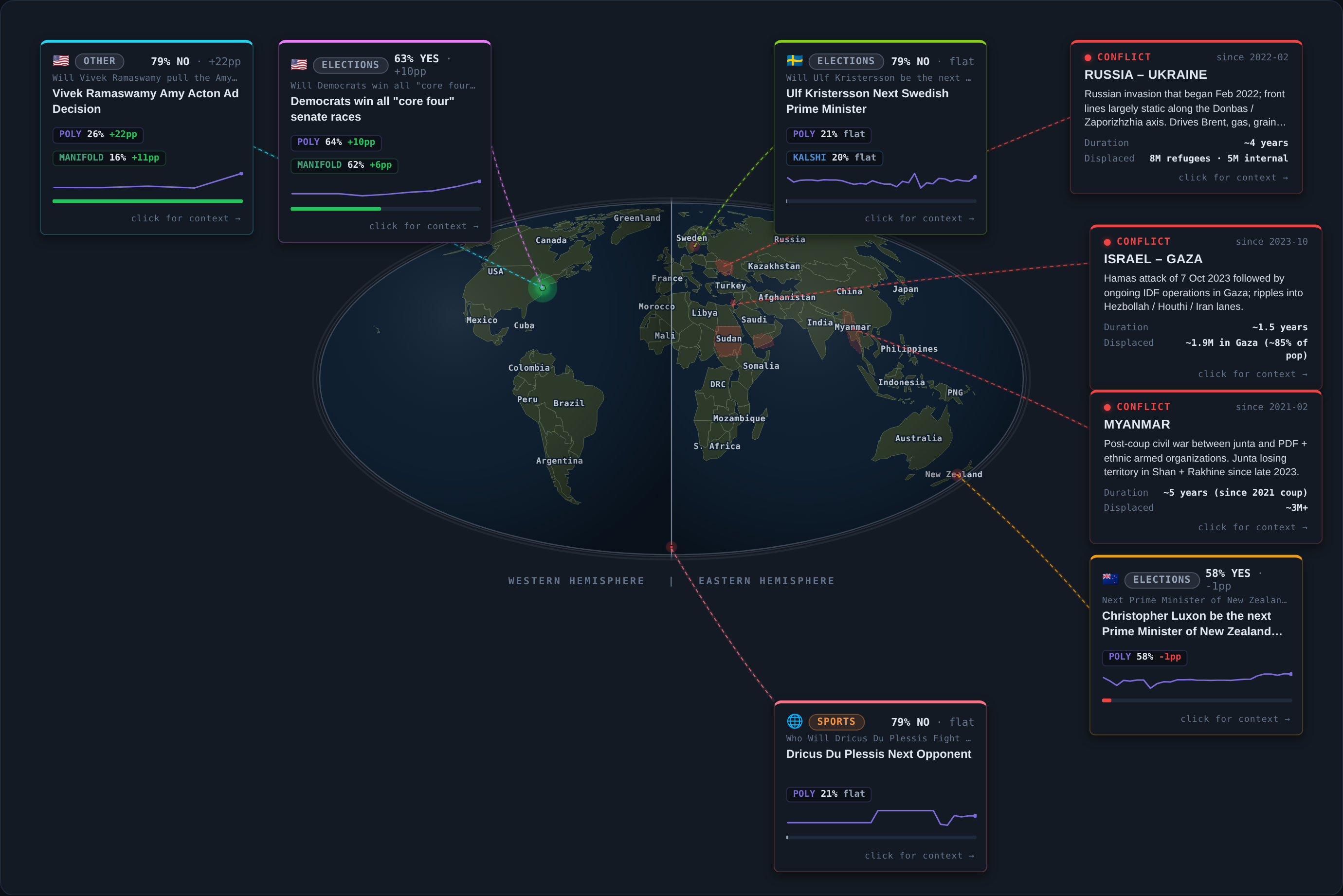This screenshot has height=896, width=1343.
Task: Click MANIFOLD 62% +6pp chip
Action: click(344, 165)
